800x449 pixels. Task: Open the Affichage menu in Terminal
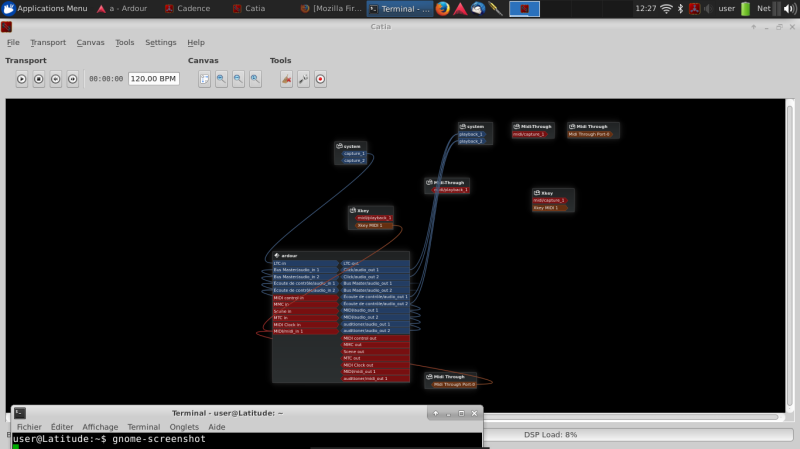(x=100, y=427)
